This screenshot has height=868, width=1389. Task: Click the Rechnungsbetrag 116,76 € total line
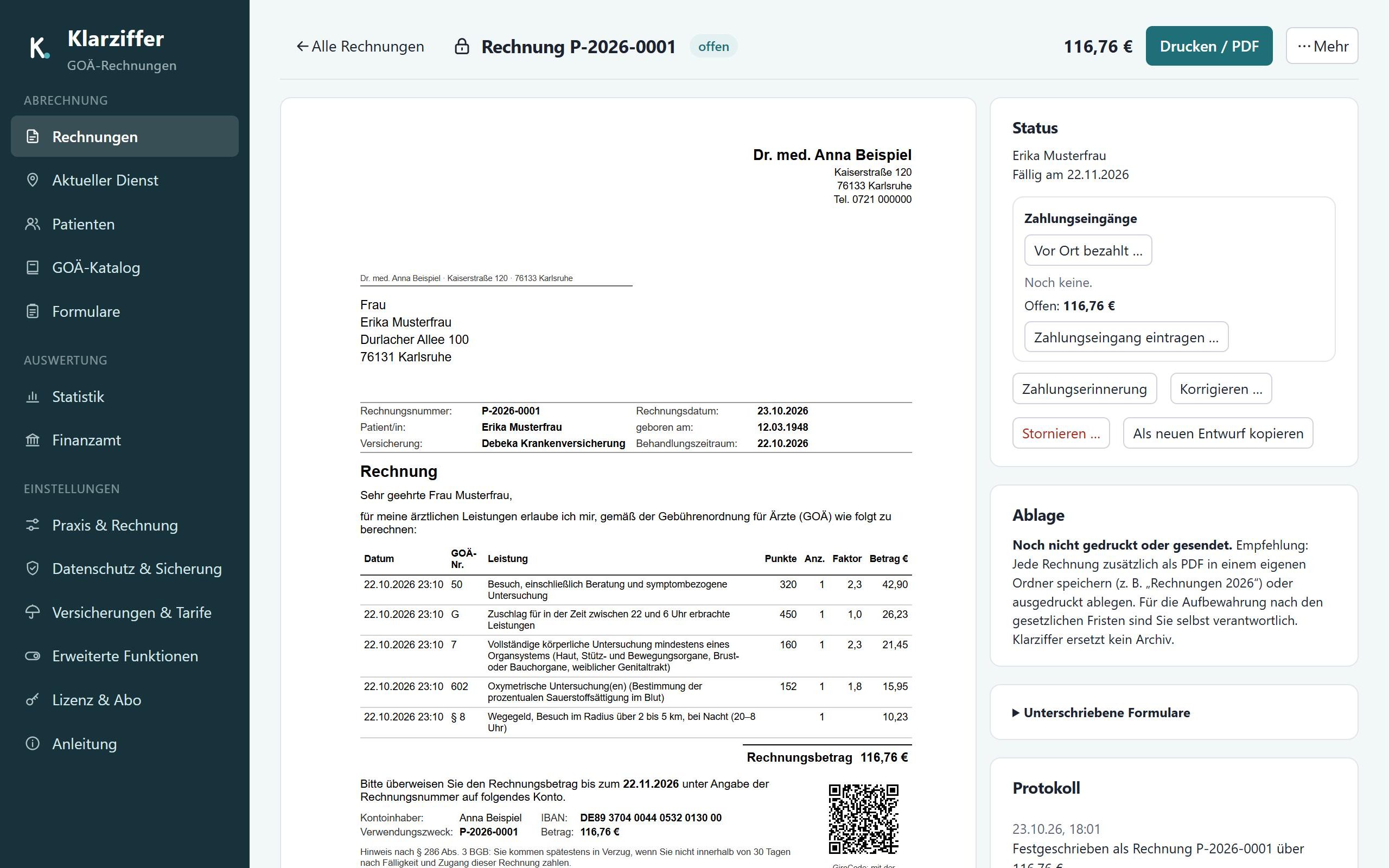827,757
